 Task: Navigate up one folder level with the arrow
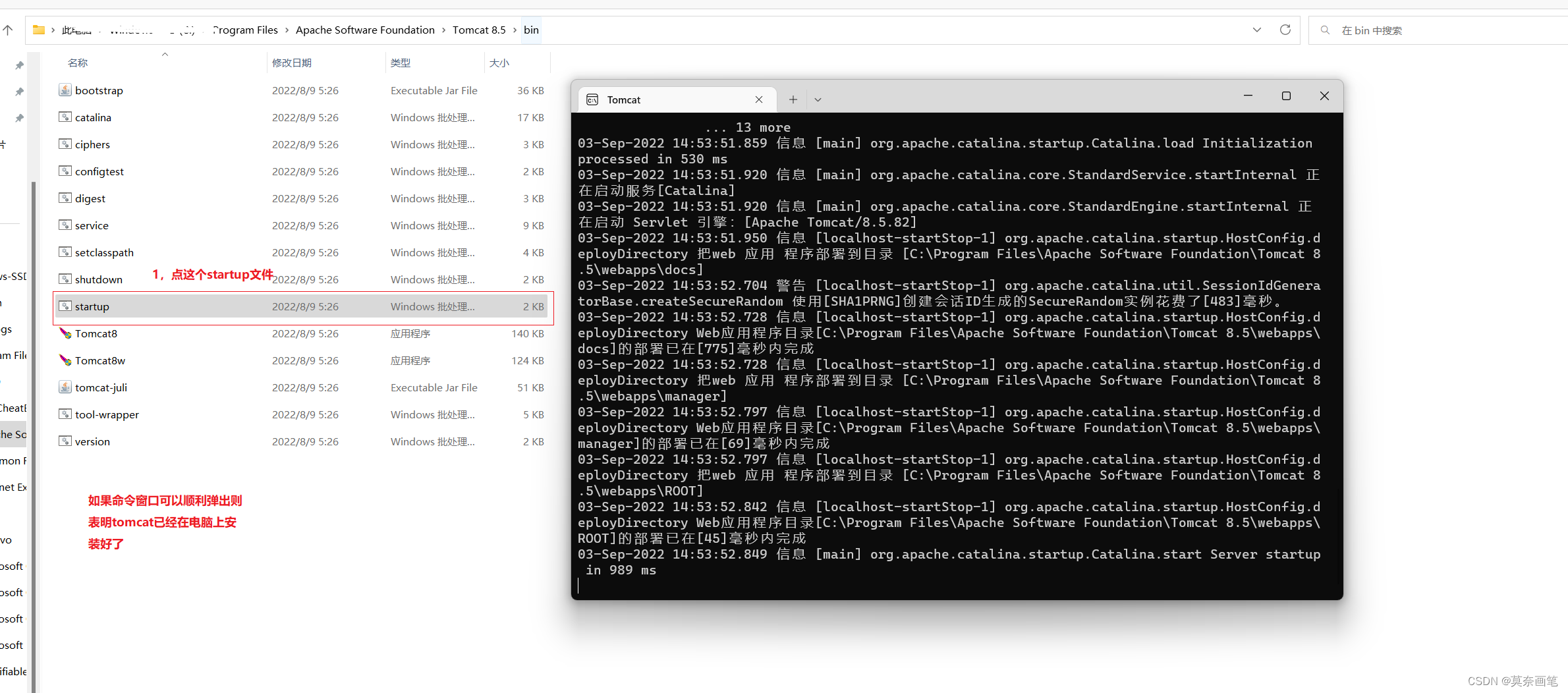[8, 30]
